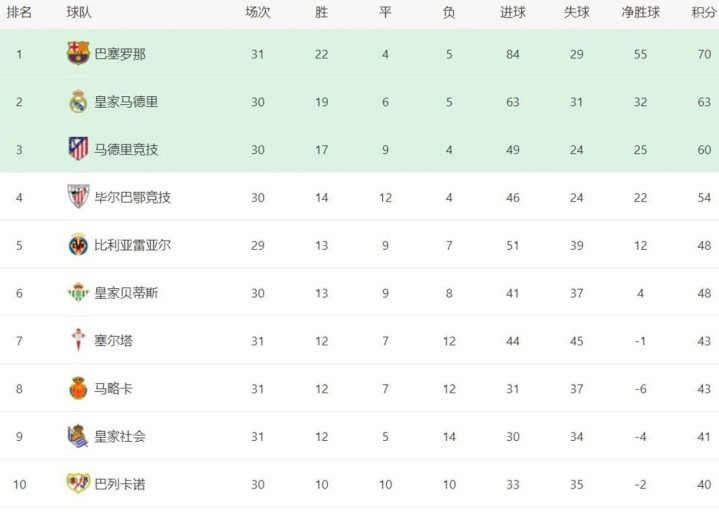Click the Real Madrid club crest

coord(78,102)
